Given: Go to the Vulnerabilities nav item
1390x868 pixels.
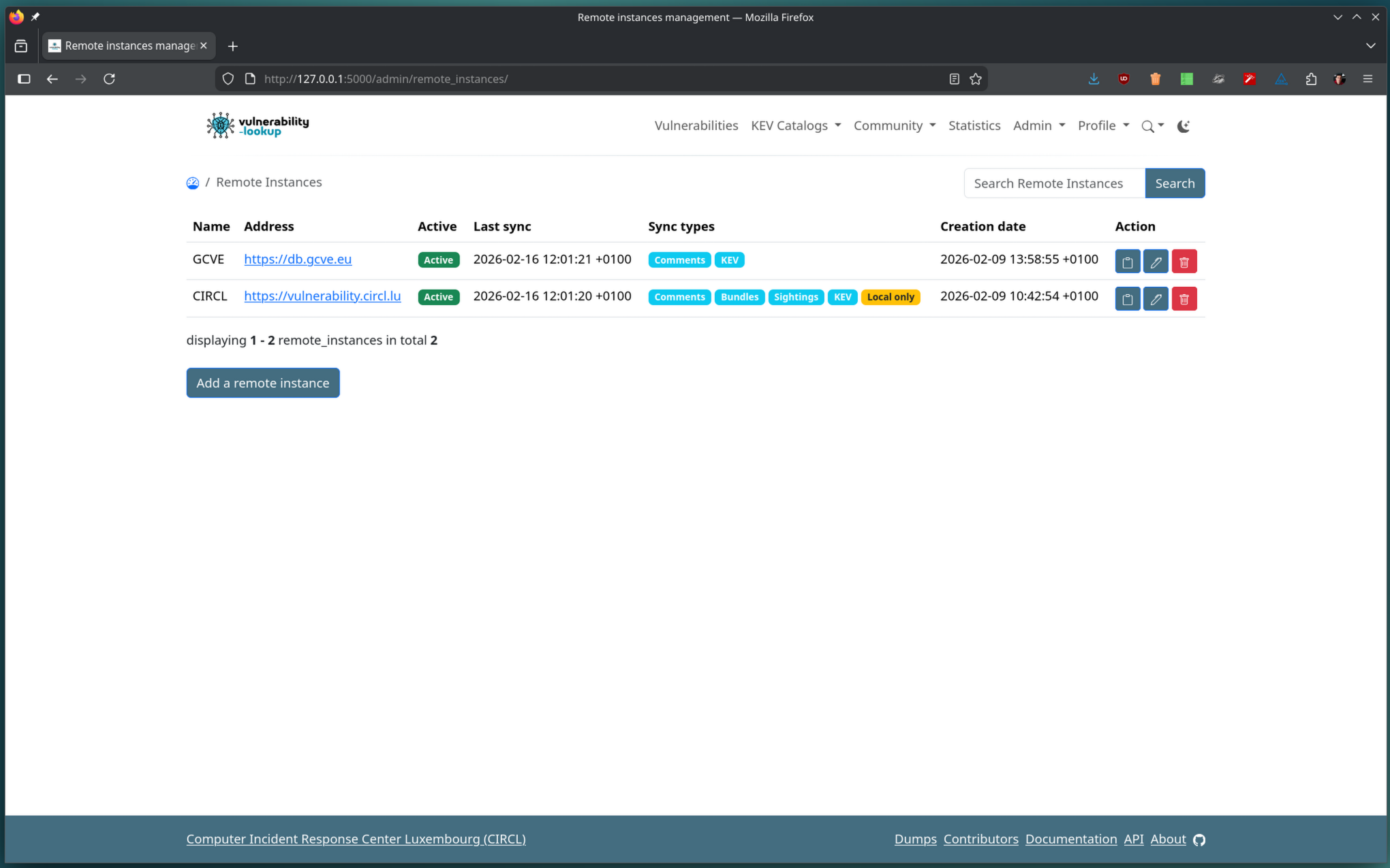Looking at the screenshot, I should pos(696,125).
